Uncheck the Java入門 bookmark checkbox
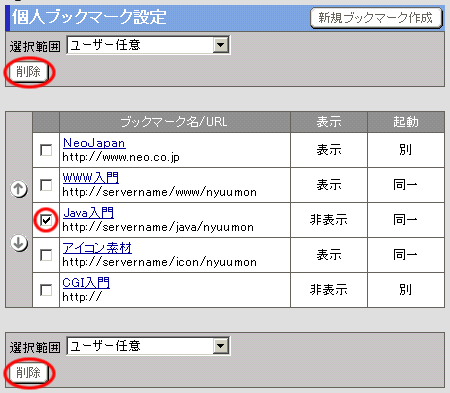 [46, 220]
